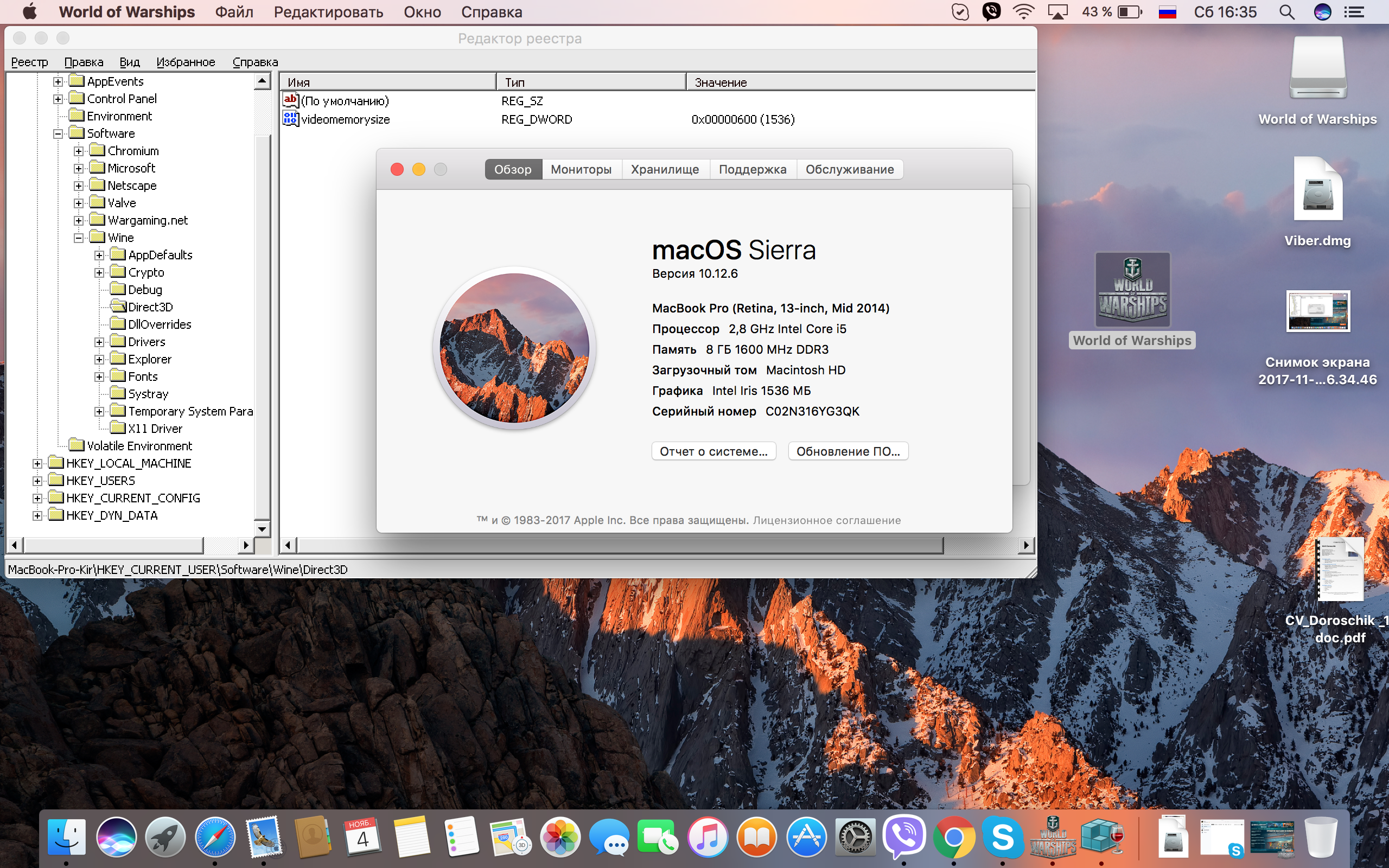The image size is (1389, 868).
Task: Click the Обновление ПО button
Action: coord(848,451)
